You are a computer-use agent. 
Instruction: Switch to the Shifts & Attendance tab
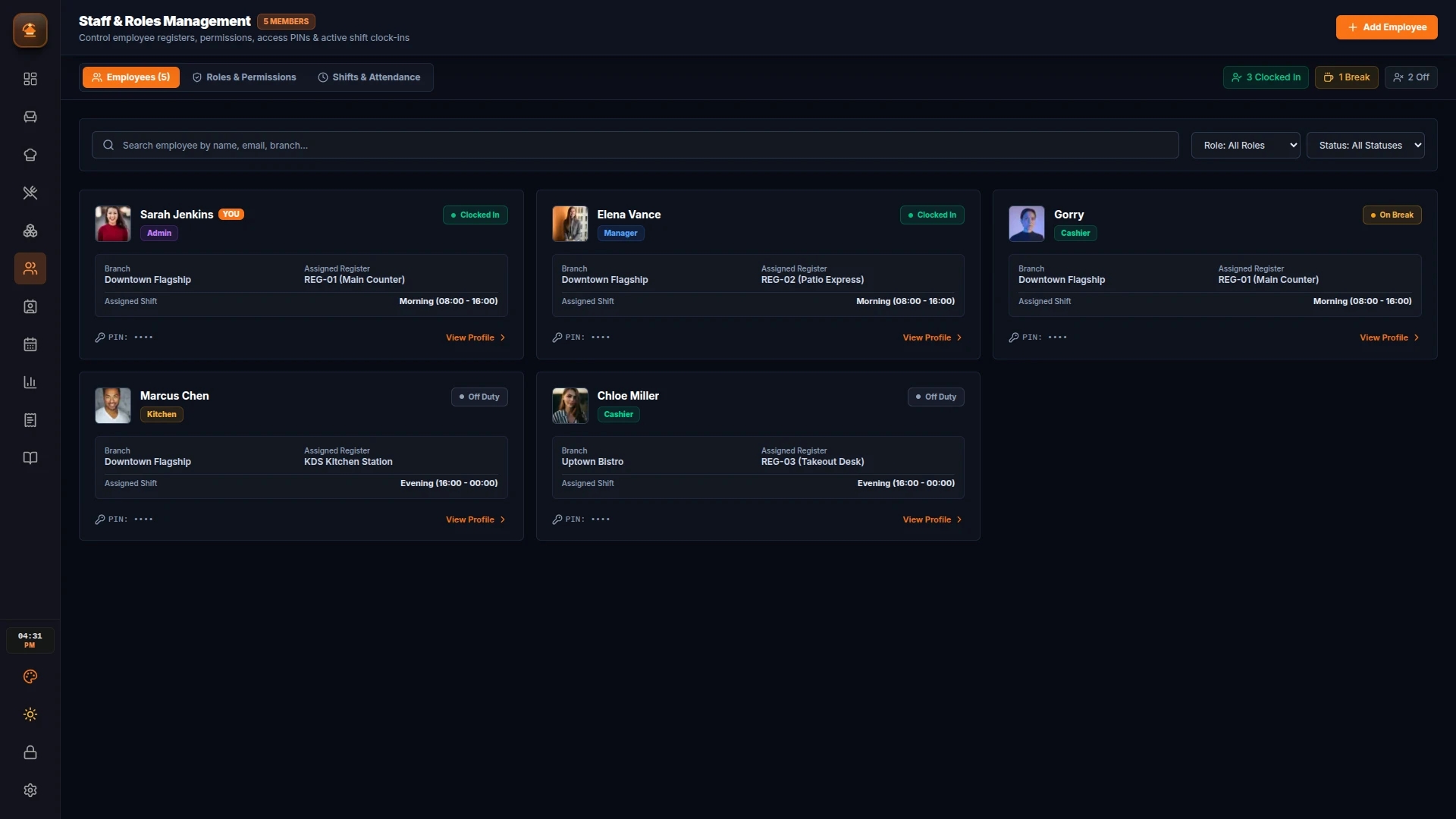tap(369, 77)
